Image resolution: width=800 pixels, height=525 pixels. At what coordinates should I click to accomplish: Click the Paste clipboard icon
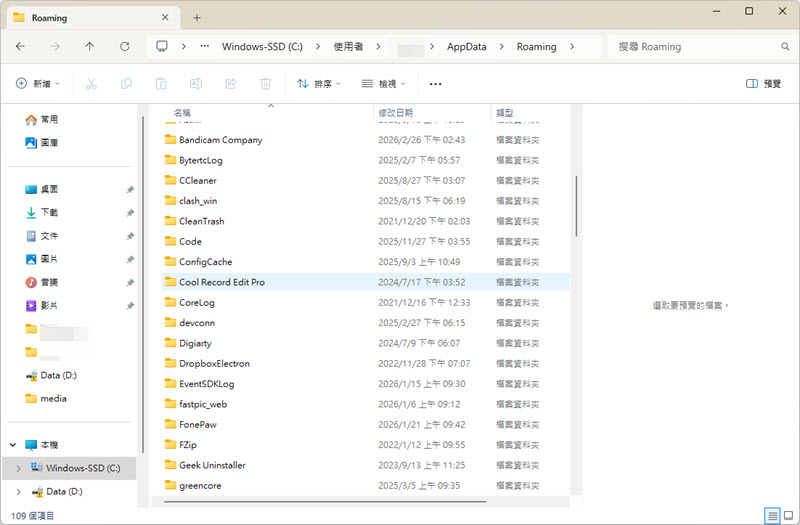[161, 84]
